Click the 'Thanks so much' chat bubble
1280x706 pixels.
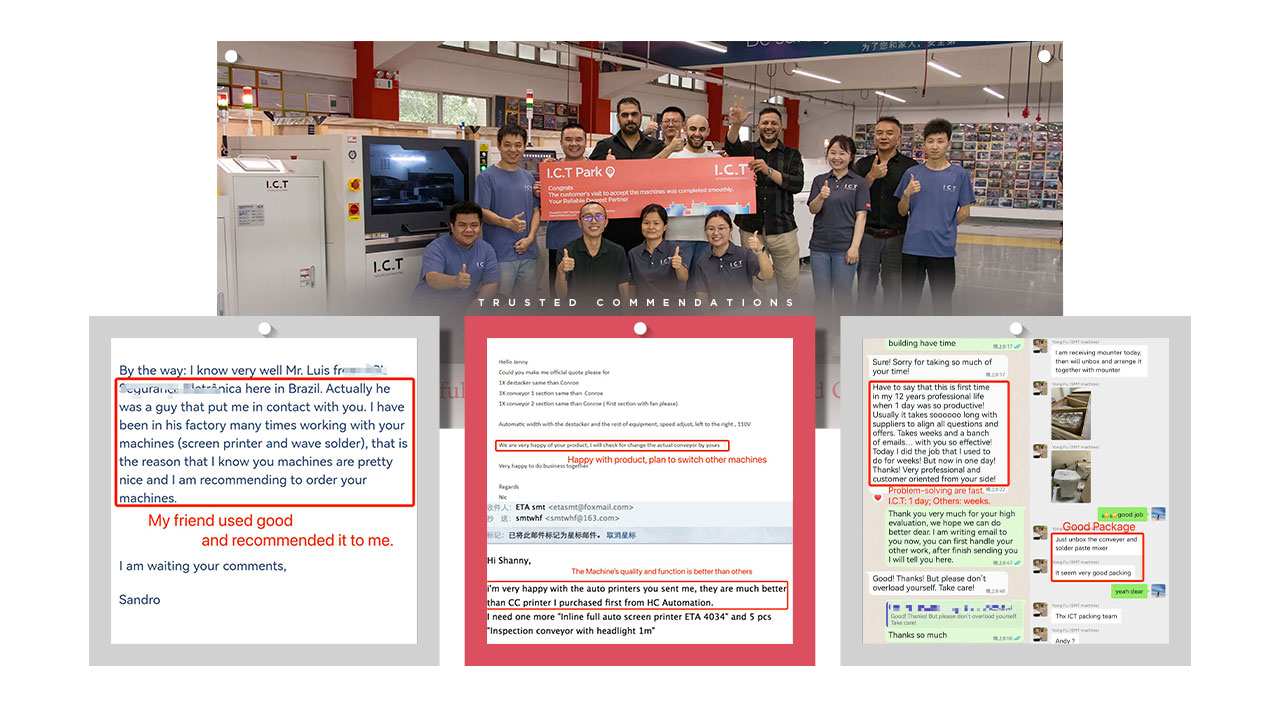click(x=918, y=635)
